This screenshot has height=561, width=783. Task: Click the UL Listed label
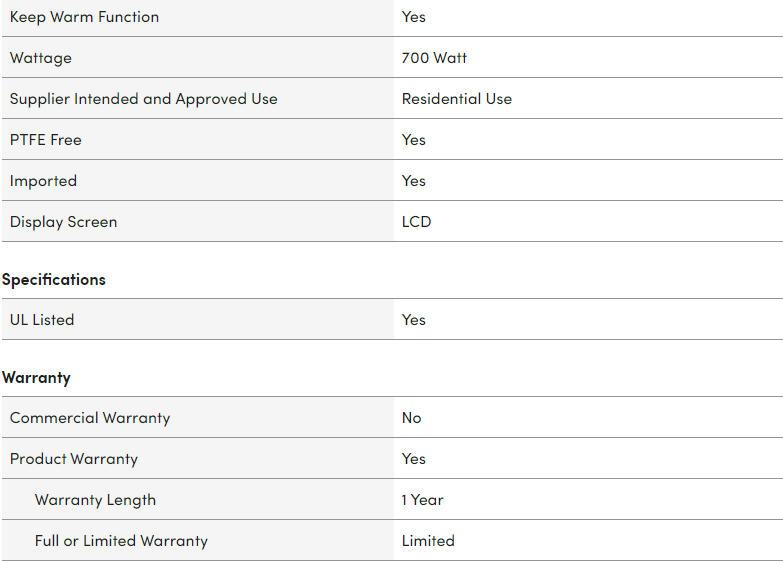pyautogui.click(x=42, y=320)
